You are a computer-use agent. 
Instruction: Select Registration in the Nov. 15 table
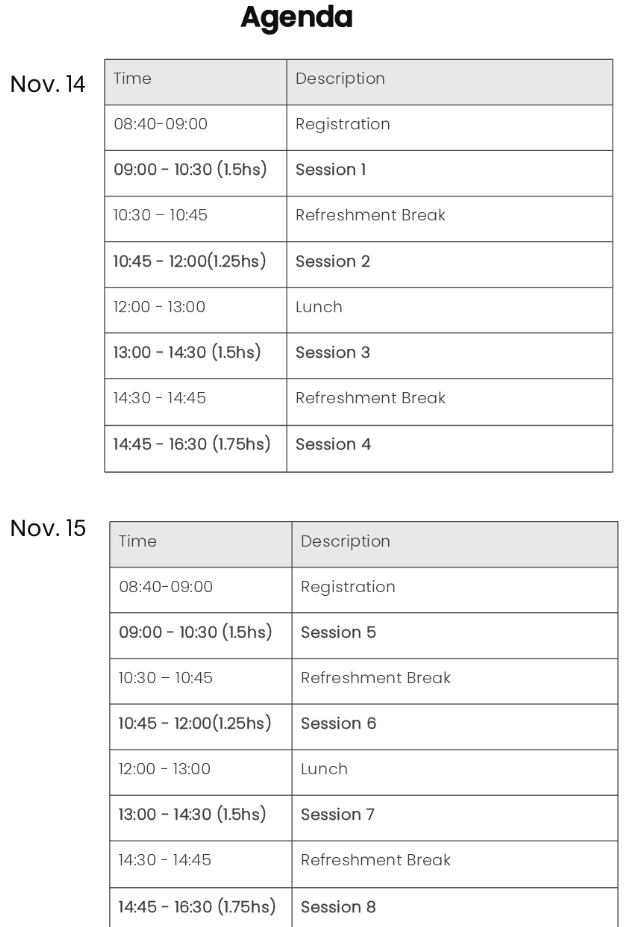[348, 587]
